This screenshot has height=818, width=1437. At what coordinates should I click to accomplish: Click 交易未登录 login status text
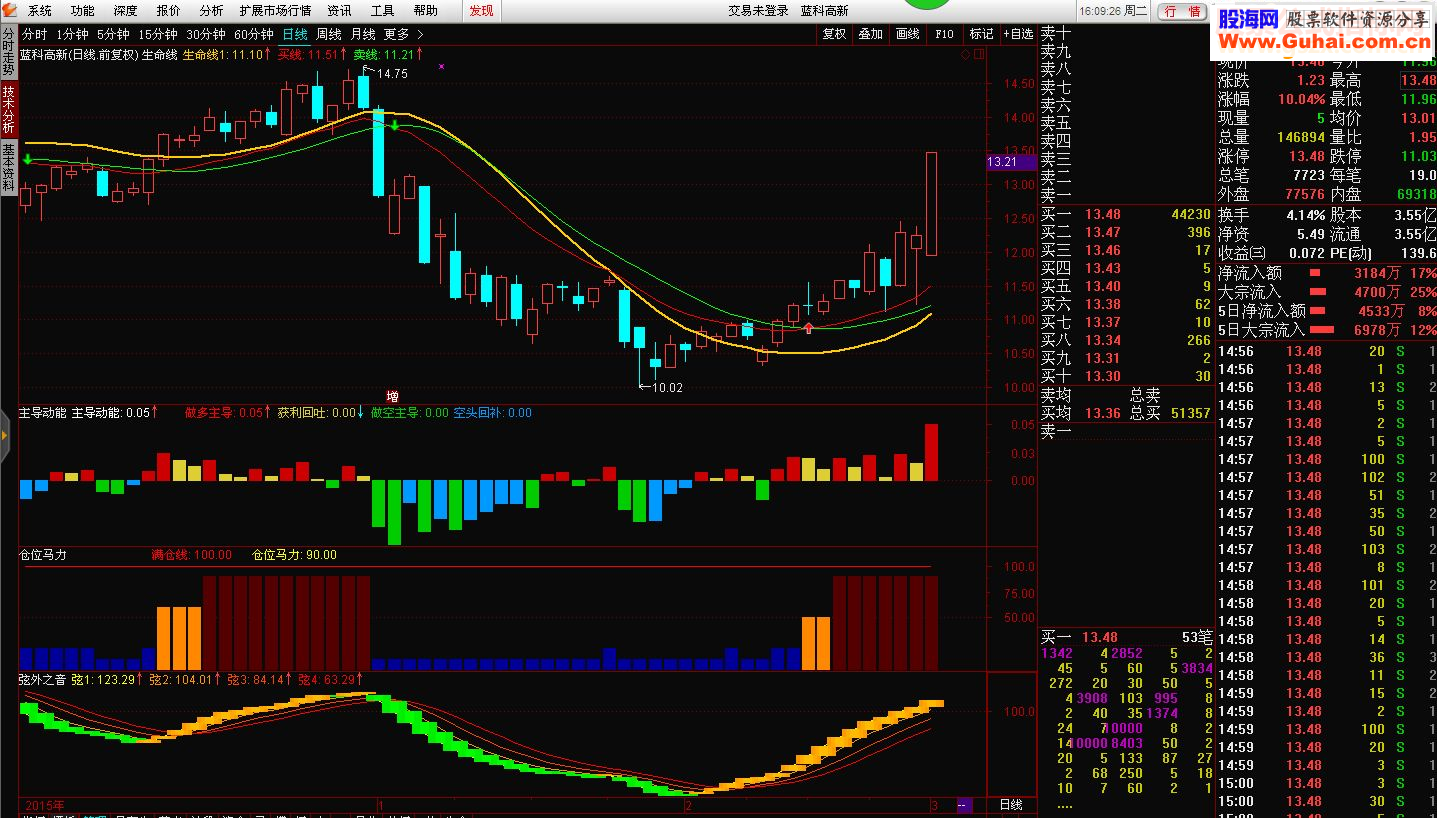click(758, 11)
